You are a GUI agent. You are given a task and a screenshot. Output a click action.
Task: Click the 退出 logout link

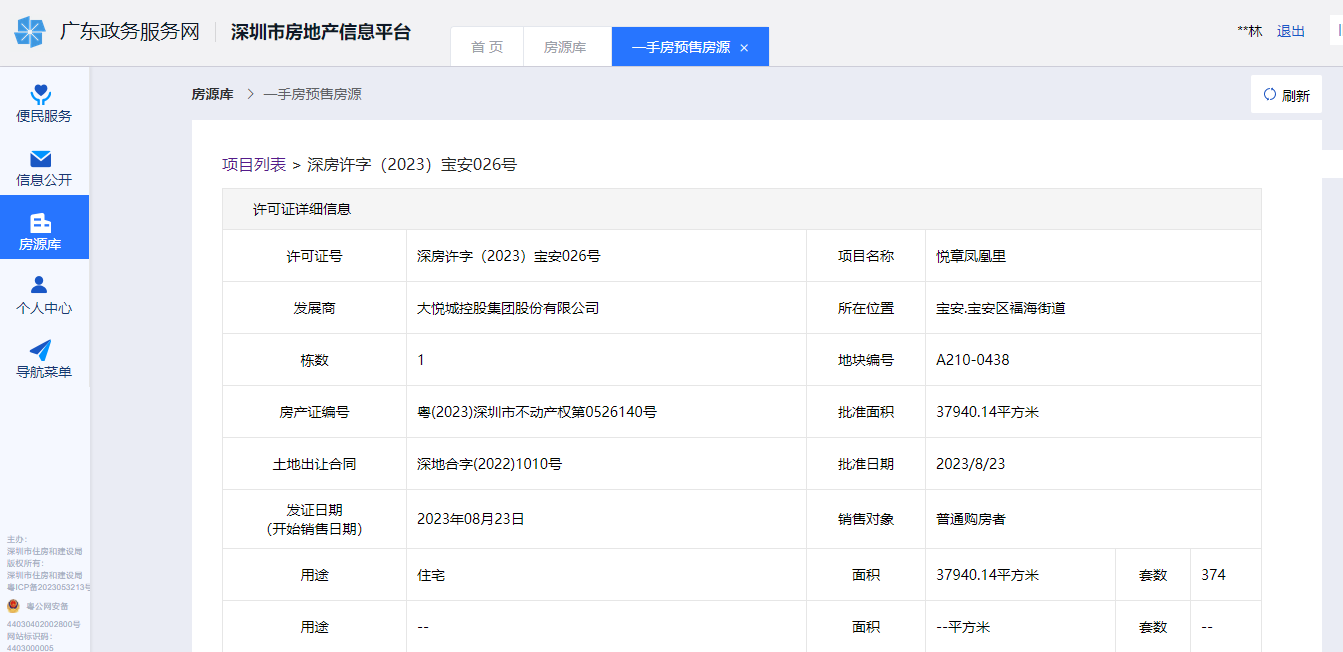[x=1291, y=31]
